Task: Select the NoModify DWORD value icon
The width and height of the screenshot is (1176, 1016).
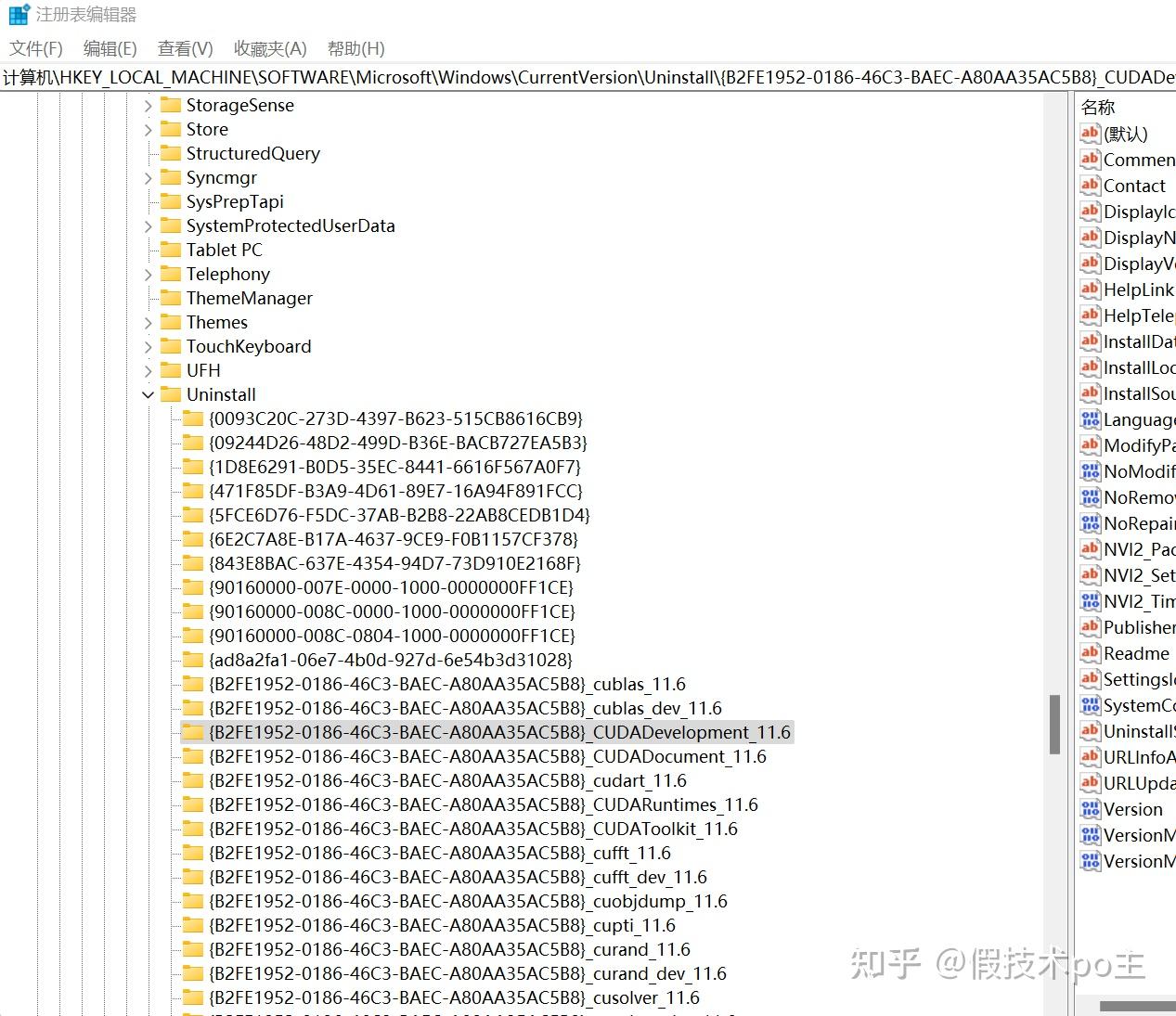Action: click(x=1090, y=470)
